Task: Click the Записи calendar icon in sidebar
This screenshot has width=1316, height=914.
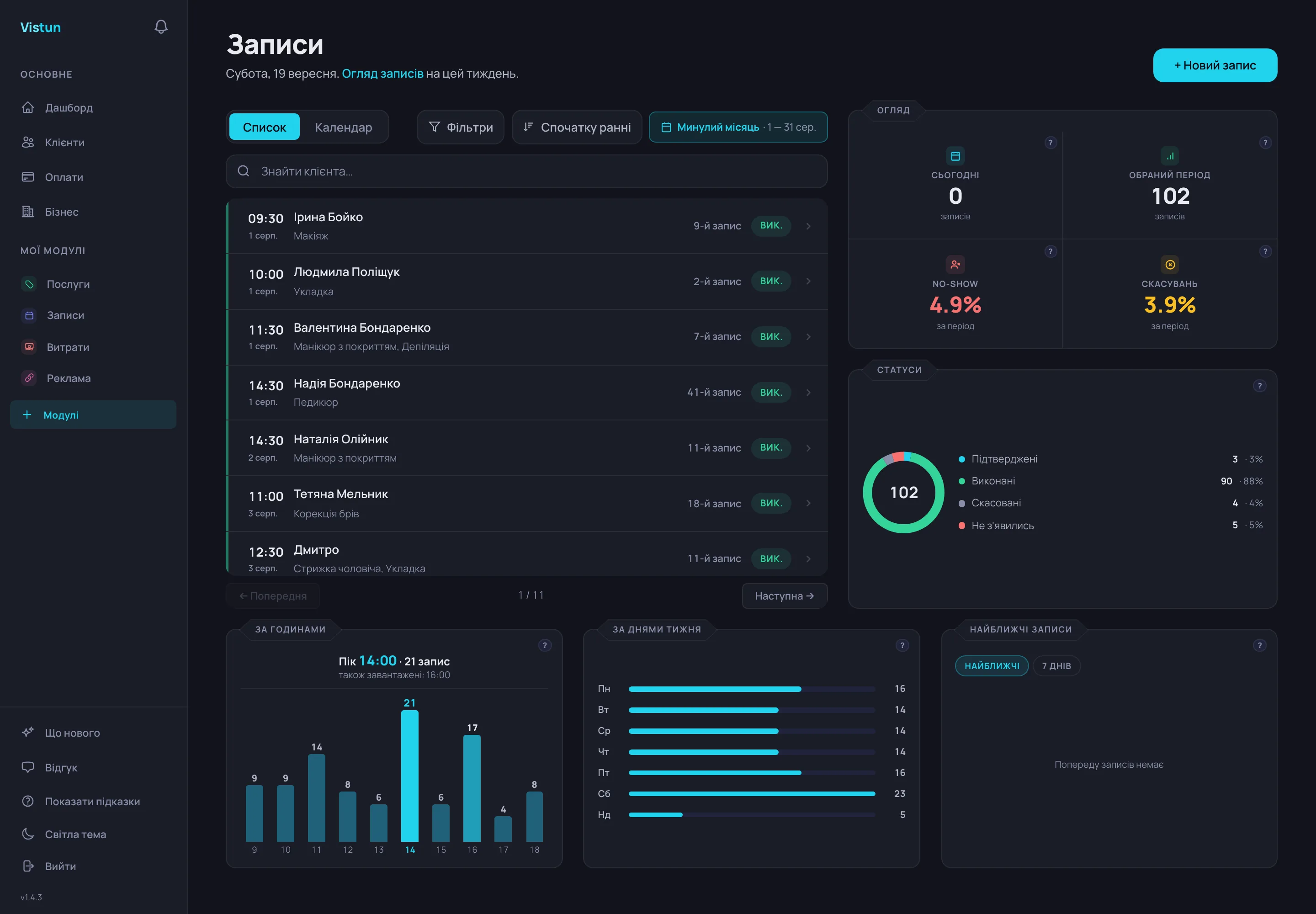Action: coord(29,315)
